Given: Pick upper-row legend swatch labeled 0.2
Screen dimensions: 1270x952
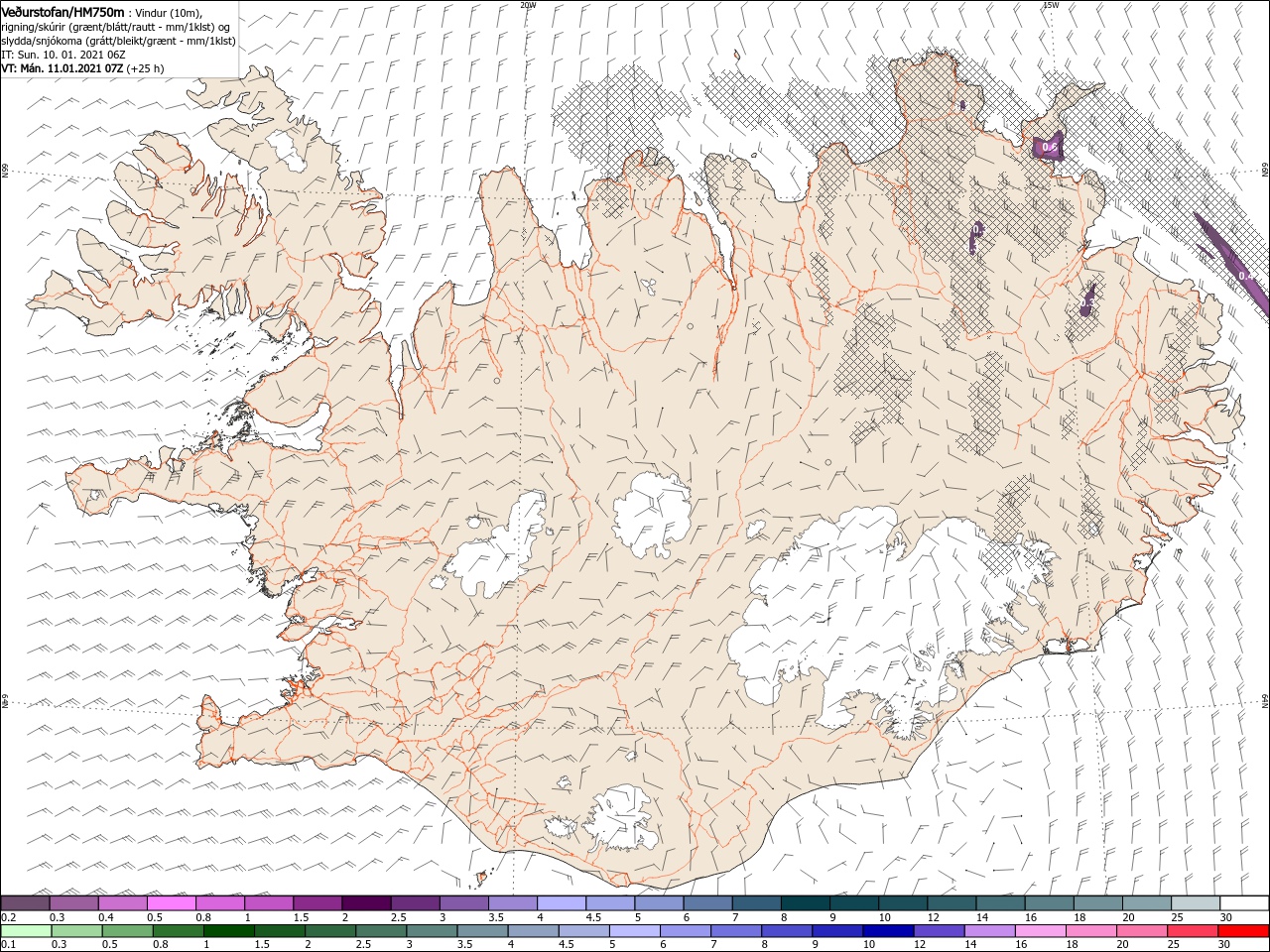Looking at the screenshot, I should (x=26, y=902).
